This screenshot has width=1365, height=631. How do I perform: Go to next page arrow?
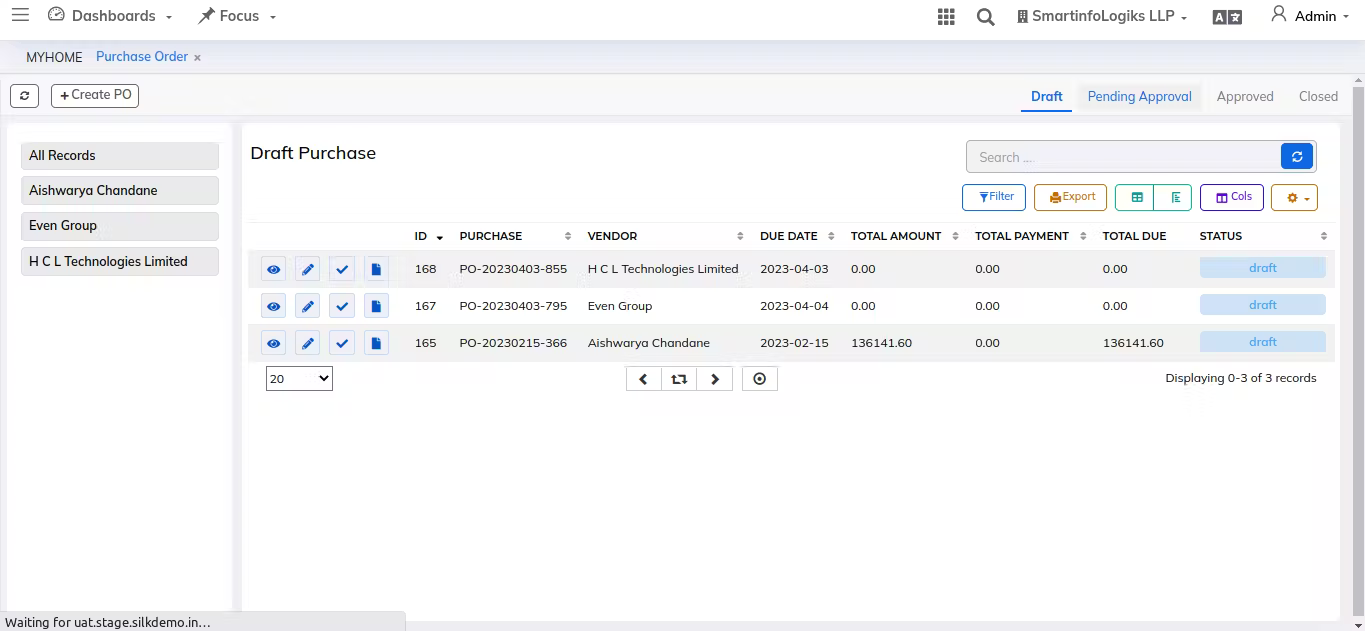pyautogui.click(x=715, y=379)
